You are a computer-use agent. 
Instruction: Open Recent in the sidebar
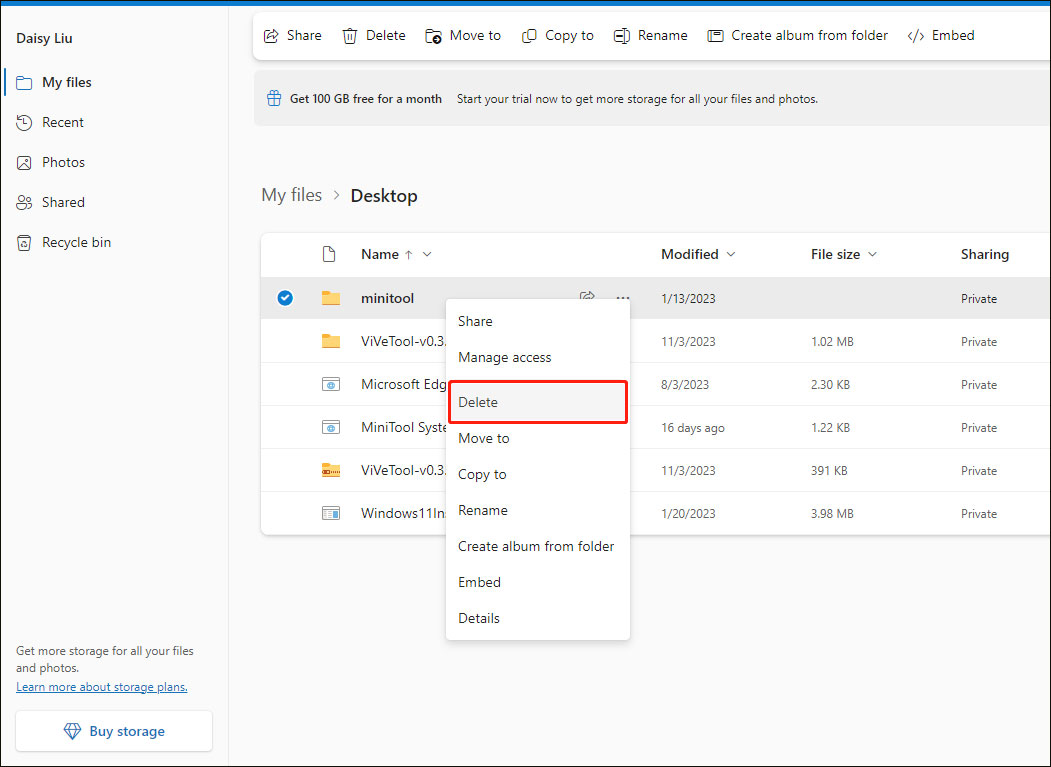tap(50, 122)
